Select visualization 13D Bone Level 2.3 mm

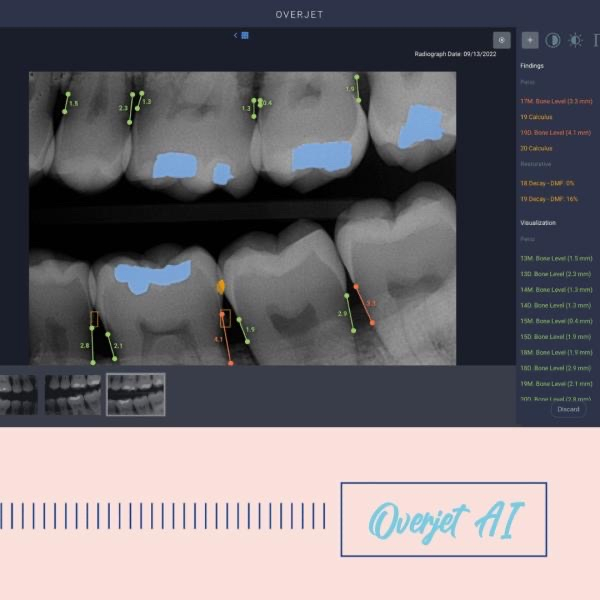click(x=555, y=274)
